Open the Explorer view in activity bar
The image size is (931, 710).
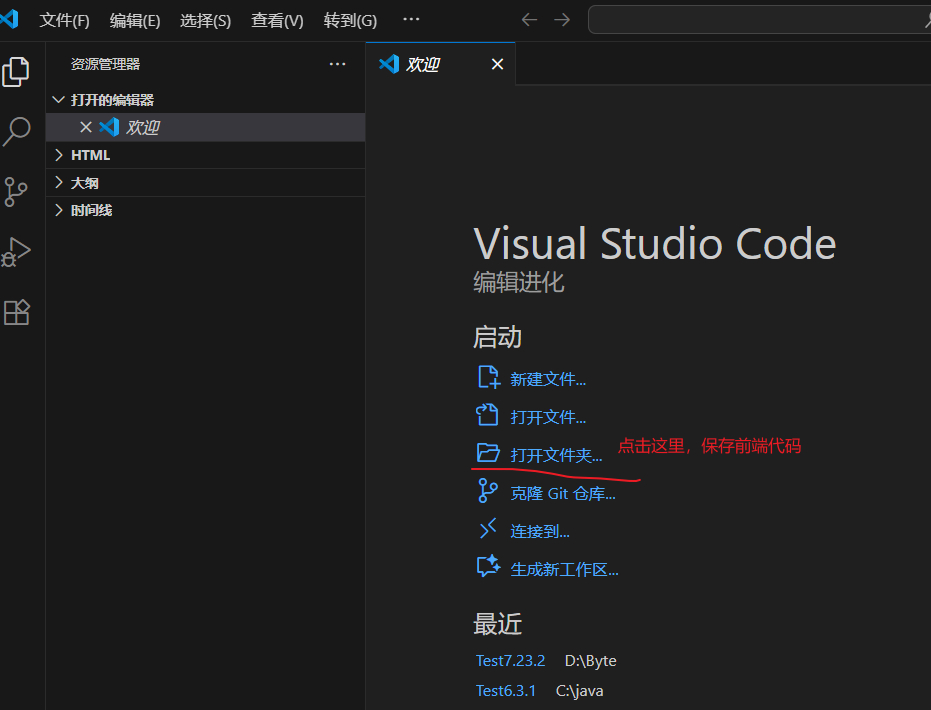pos(16,72)
